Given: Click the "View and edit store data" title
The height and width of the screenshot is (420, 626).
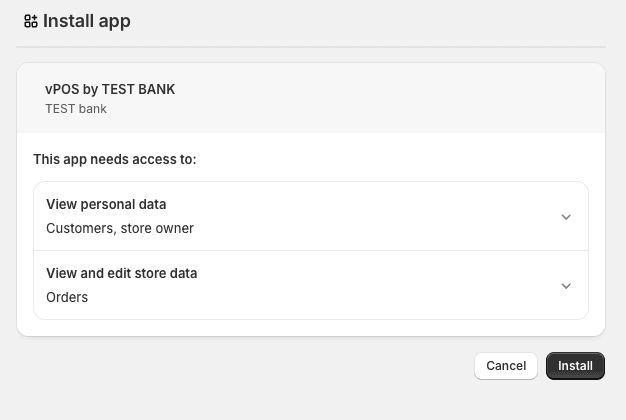Looking at the screenshot, I should click(122, 274).
